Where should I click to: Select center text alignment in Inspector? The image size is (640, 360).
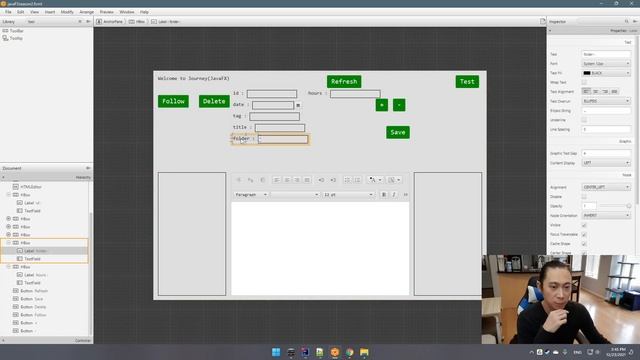[596, 91]
